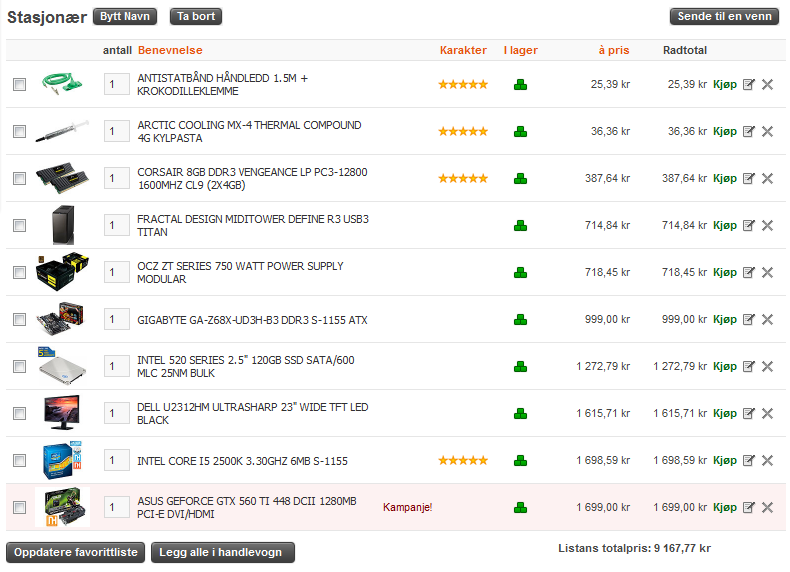Click star rating for Arctic Cooling MX-4
This screenshot has width=790, height=572.
463,132
